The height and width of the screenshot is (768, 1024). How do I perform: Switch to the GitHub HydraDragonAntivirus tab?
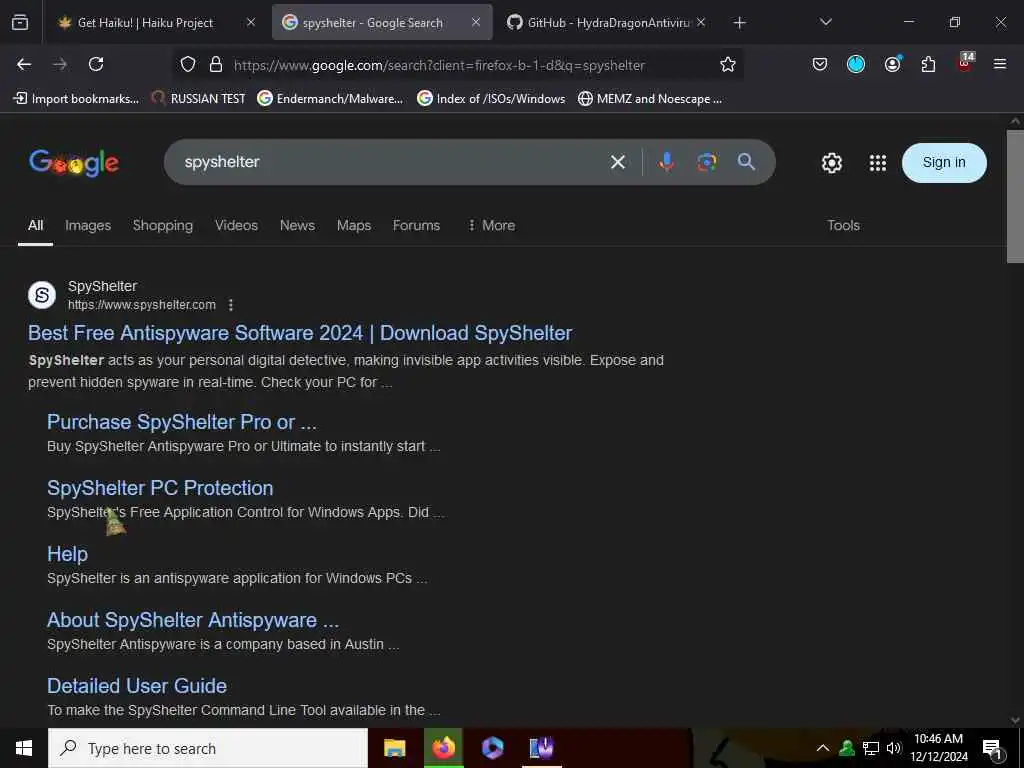tap(601, 23)
